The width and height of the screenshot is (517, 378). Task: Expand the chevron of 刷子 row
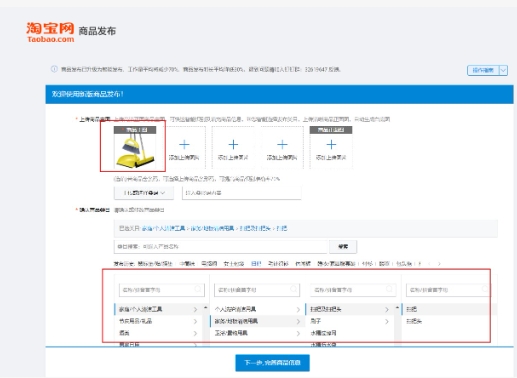coord(387,322)
